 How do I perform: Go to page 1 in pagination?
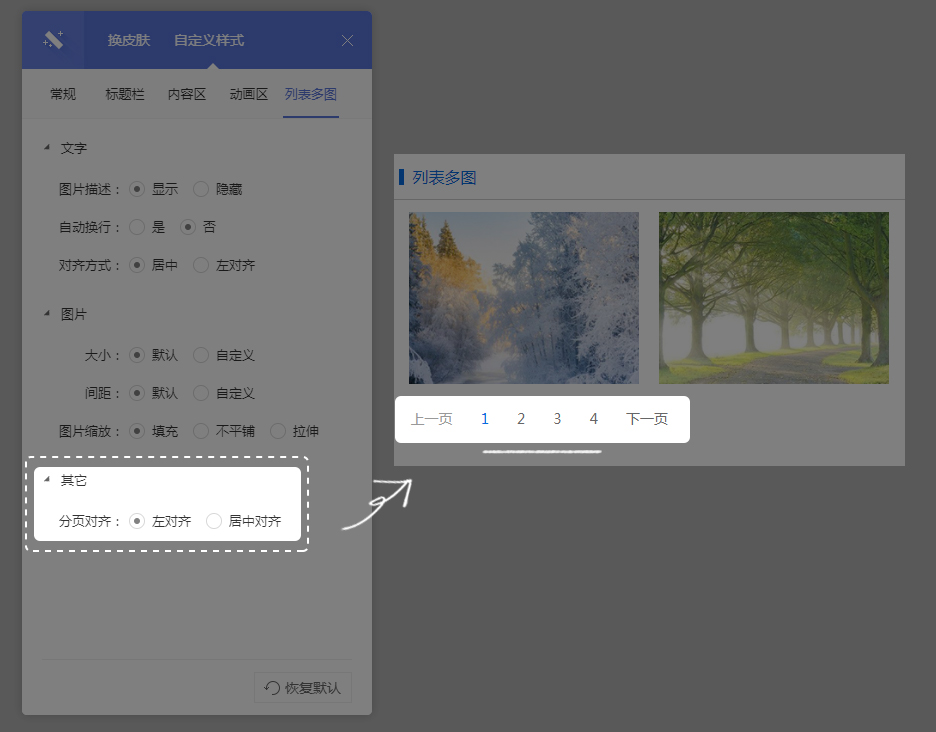tap(485, 419)
